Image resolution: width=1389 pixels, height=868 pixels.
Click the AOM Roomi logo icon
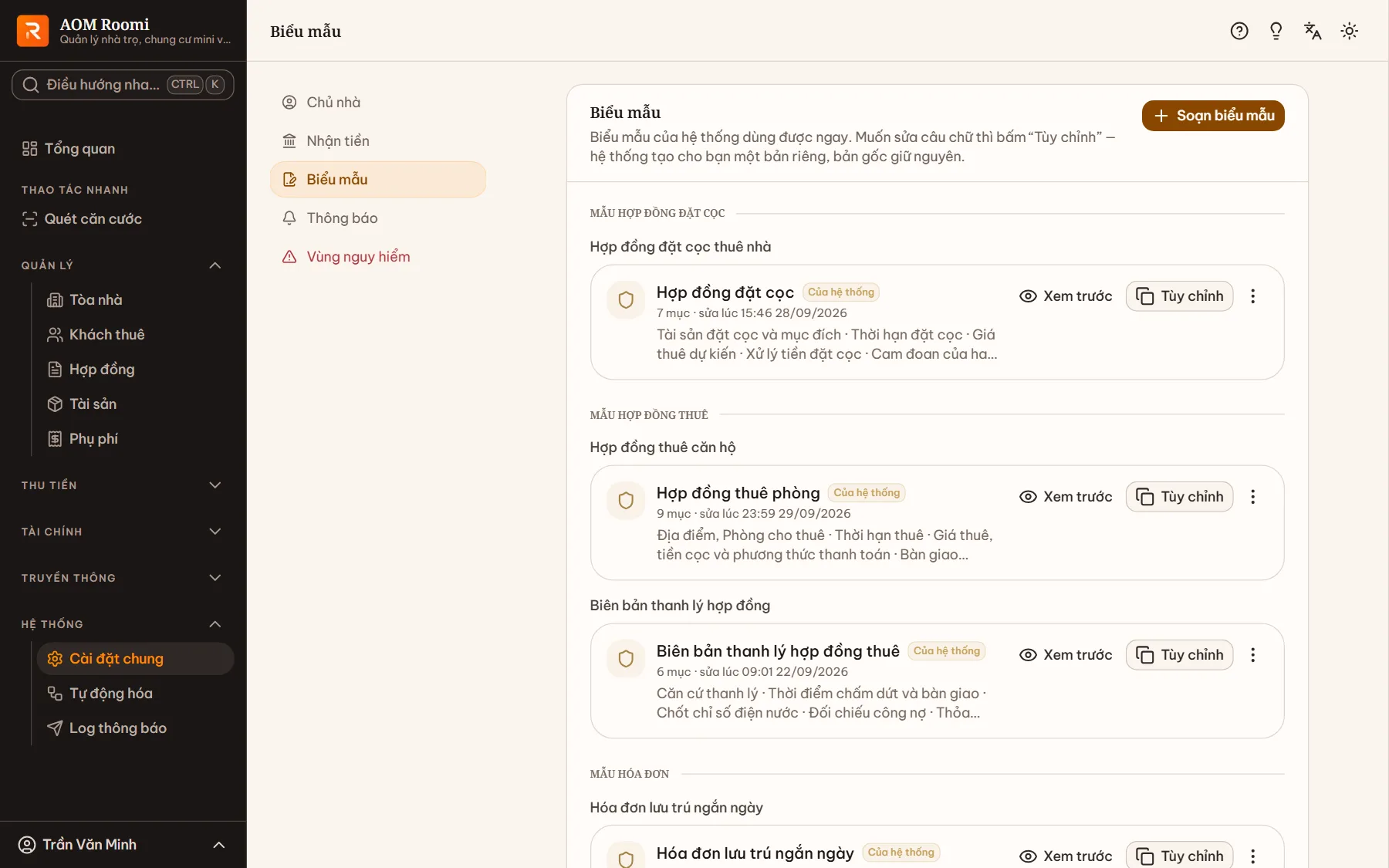(x=32, y=31)
